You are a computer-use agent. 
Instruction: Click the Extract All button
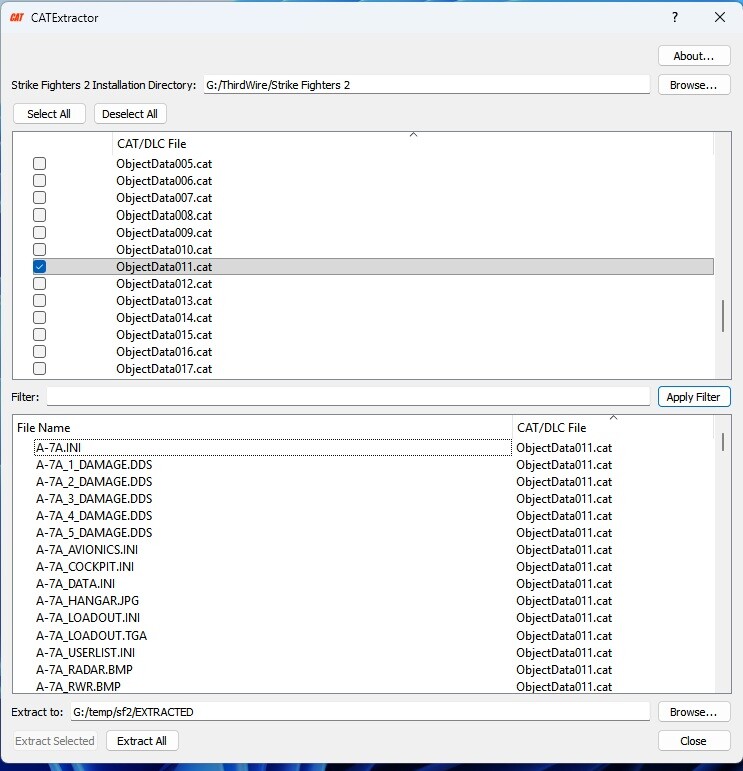click(x=142, y=741)
